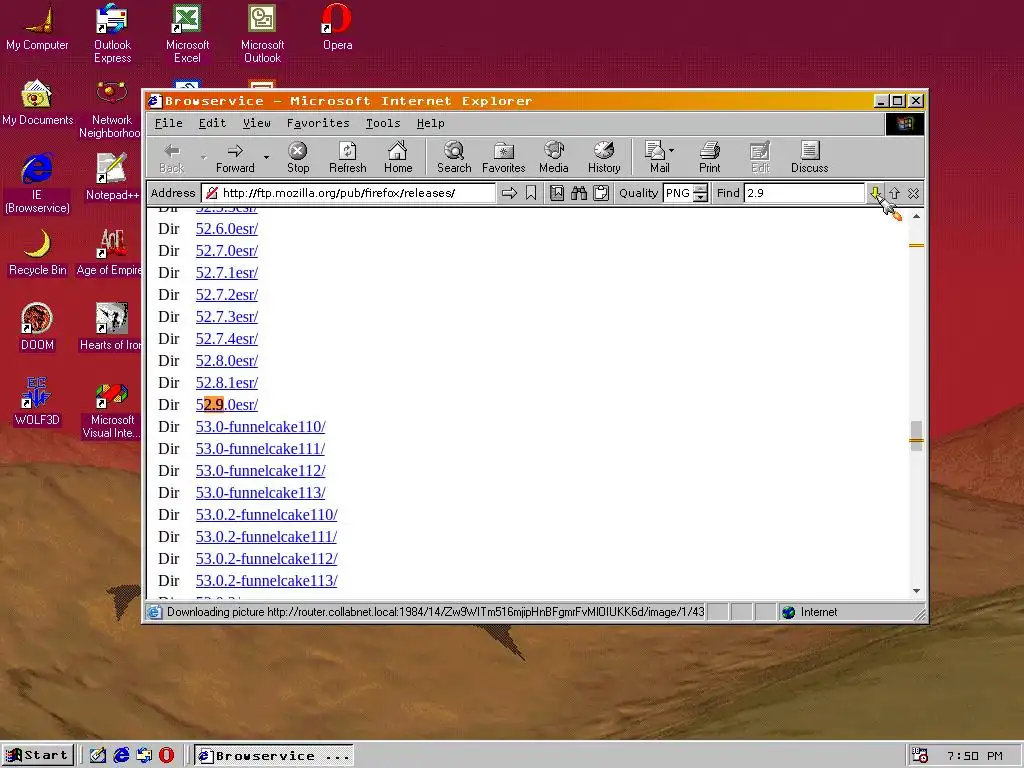Click the Forward toolbar button
This screenshot has width=1024, height=768.
235,157
